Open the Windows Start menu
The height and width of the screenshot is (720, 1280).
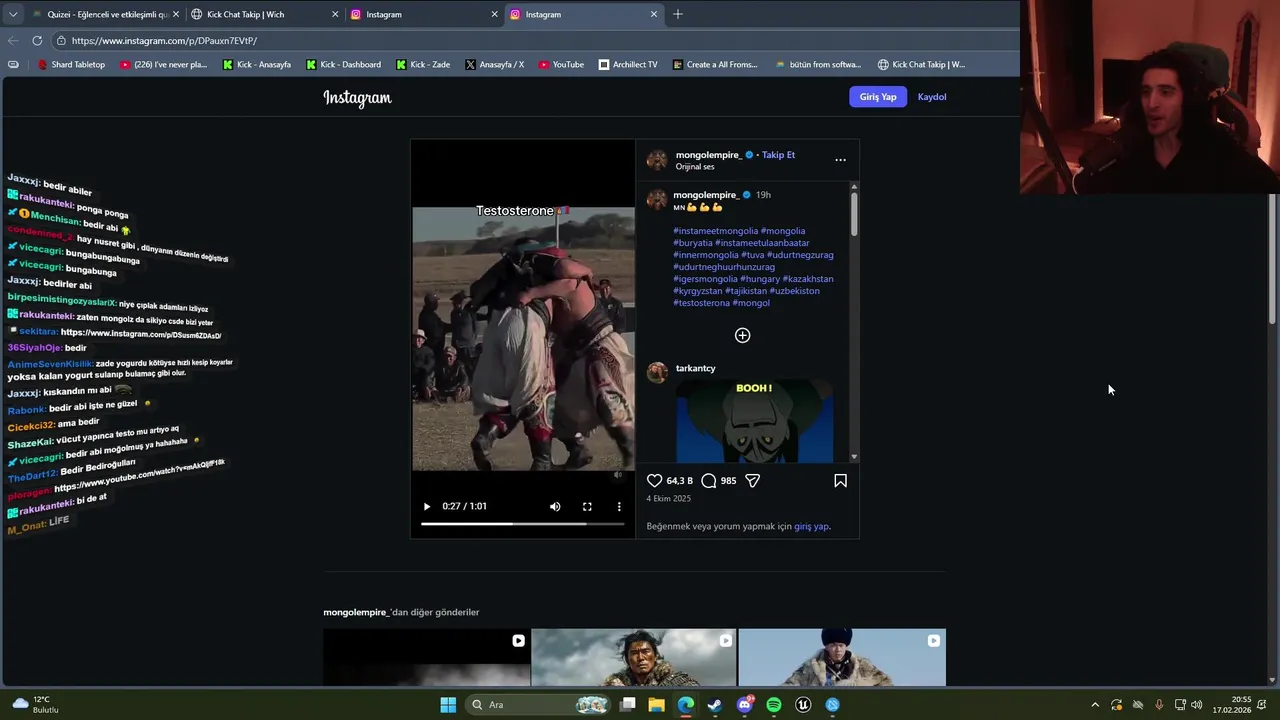tap(448, 705)
